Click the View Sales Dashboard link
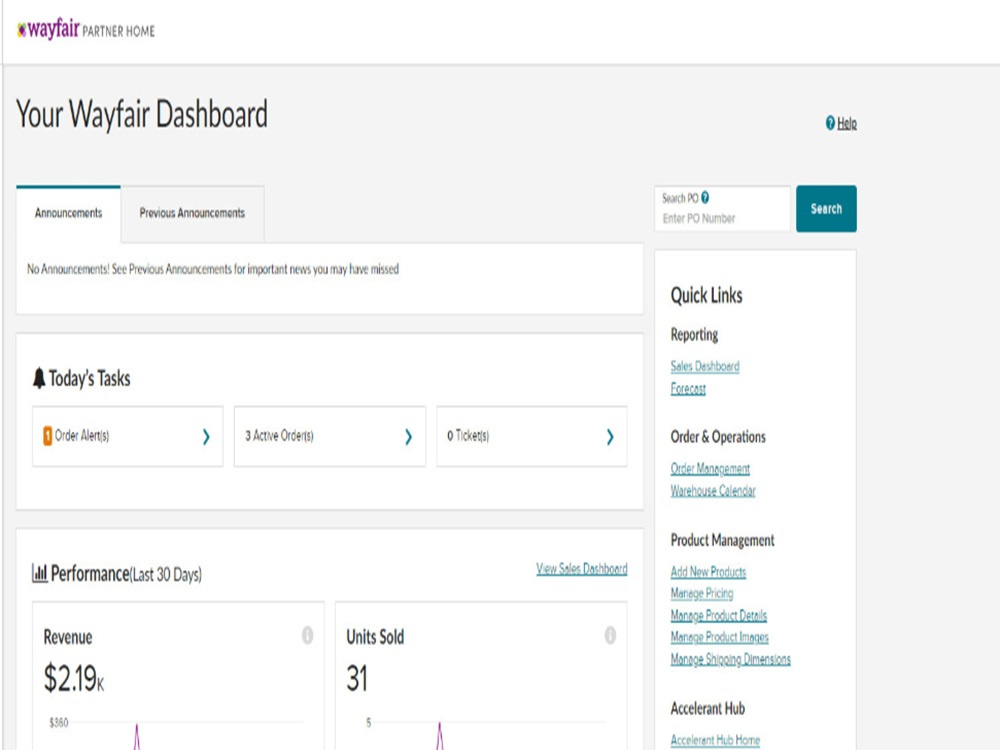 click(582, 568)
